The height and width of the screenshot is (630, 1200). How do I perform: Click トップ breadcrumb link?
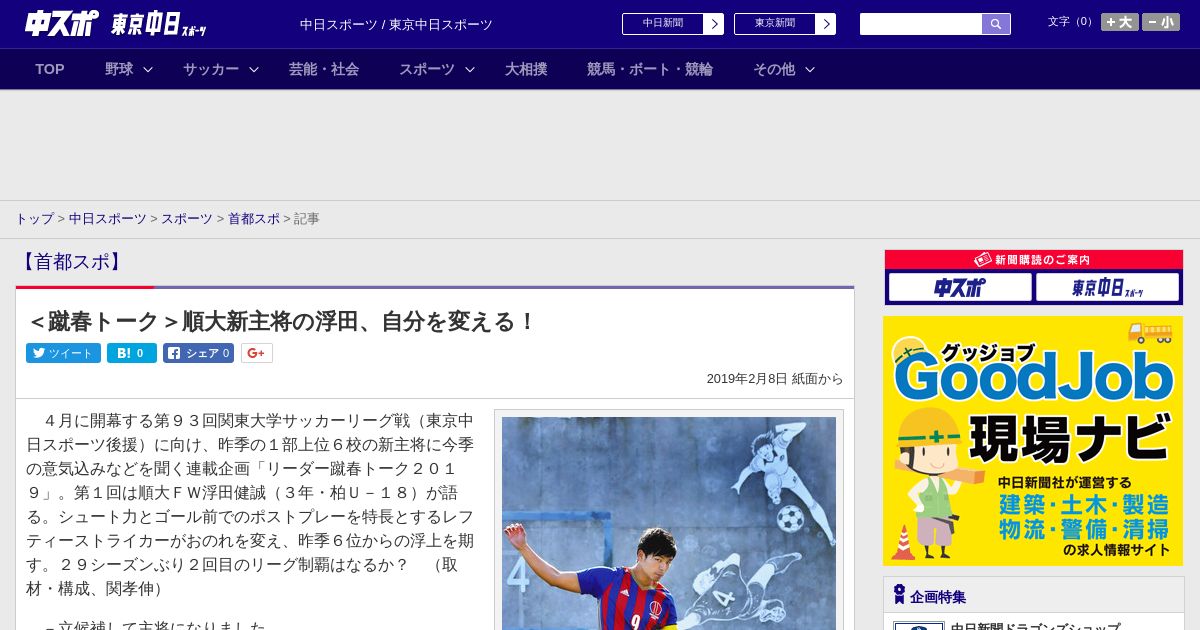(x=34, y=218)
